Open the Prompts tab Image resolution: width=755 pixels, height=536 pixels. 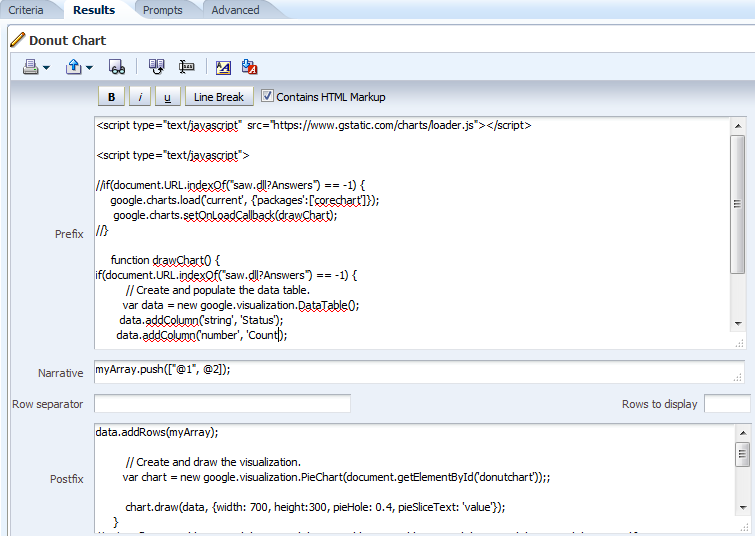pos(162,10)
